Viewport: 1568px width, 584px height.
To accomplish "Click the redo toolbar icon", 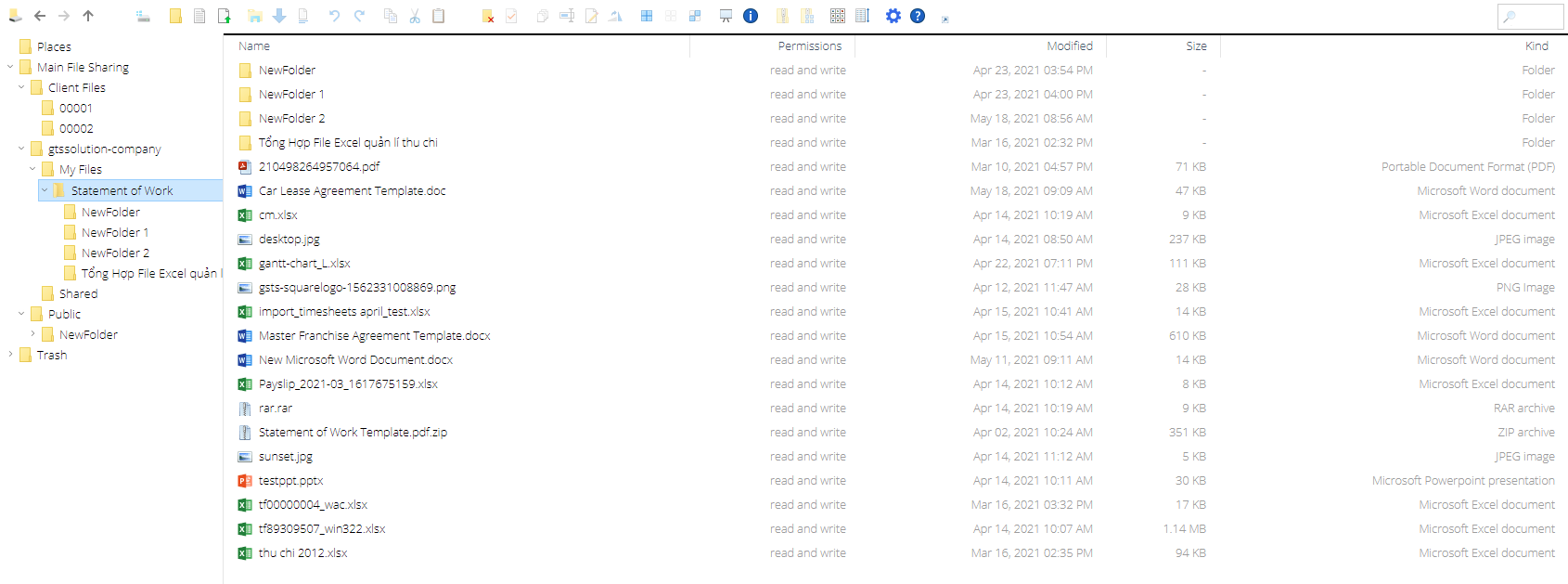I will pos(359,16).
